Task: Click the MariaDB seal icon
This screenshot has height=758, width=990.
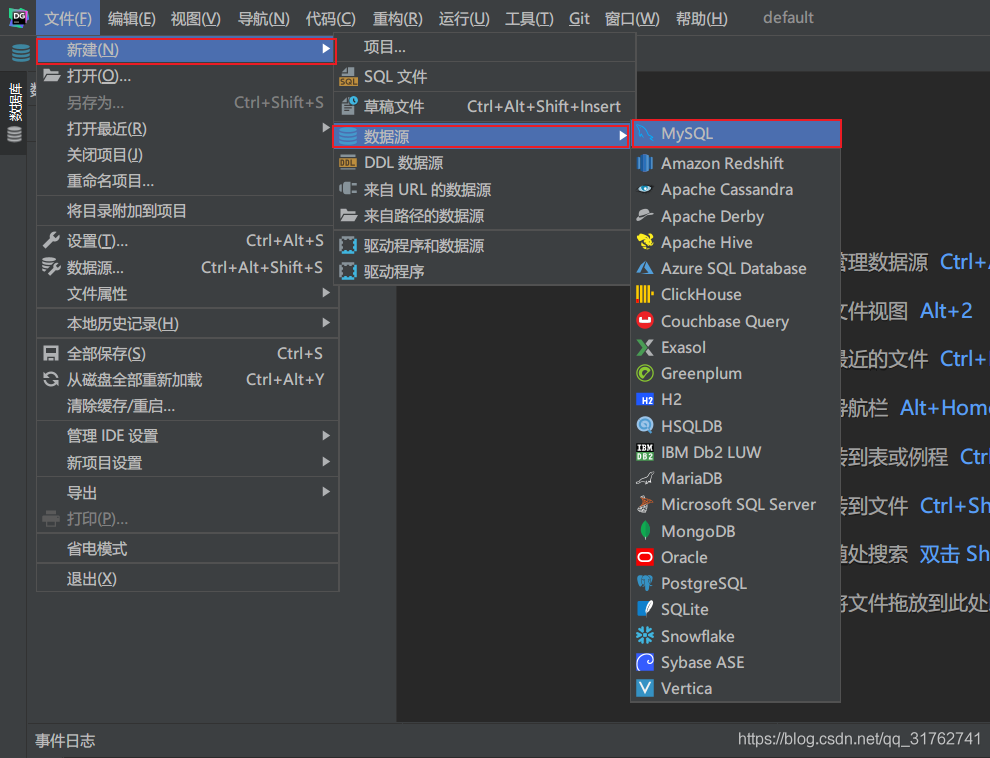Action: point(645,478)
